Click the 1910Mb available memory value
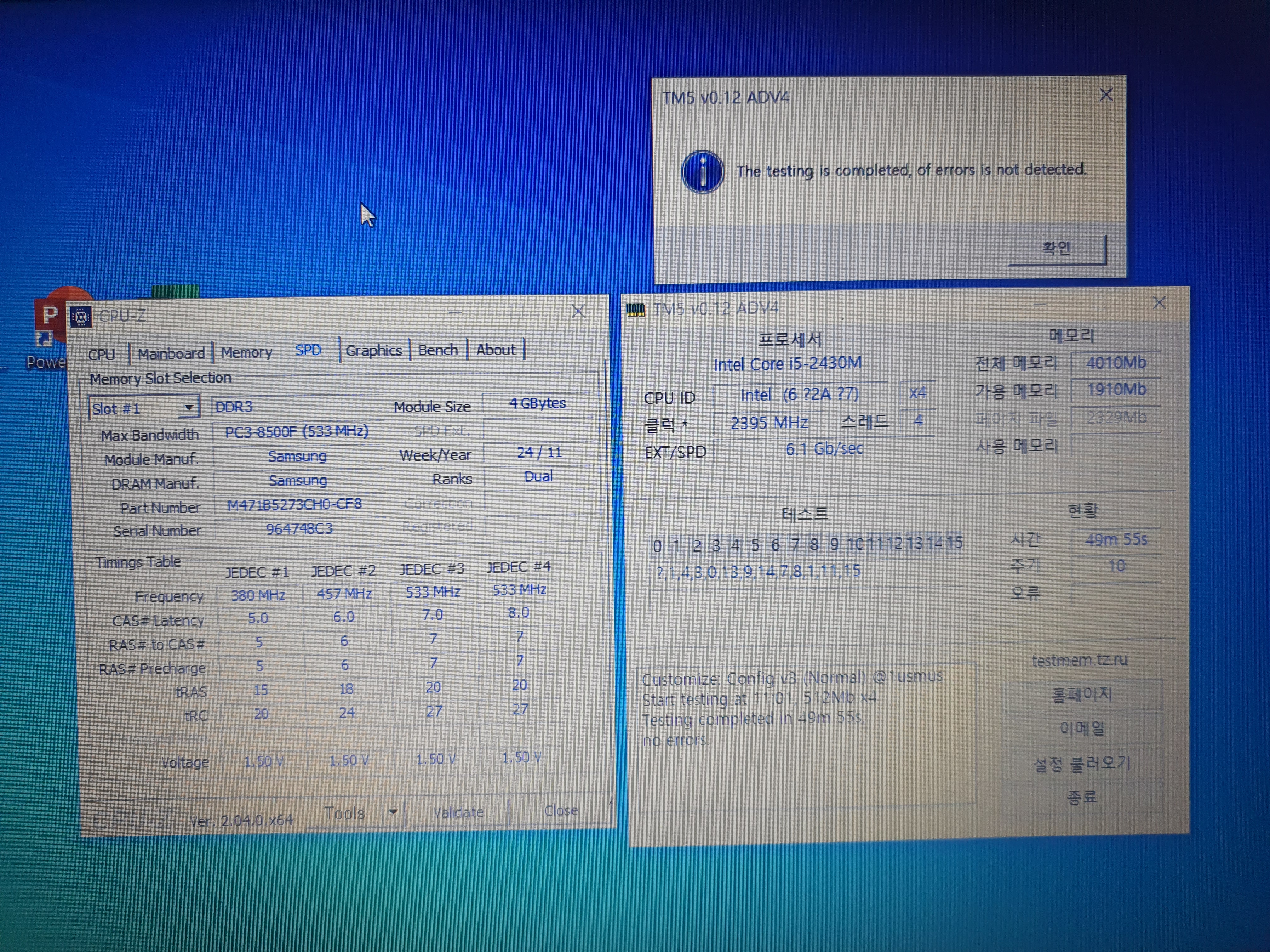The height and width of the screenshot is (952, 1270). click(1116, 390)
